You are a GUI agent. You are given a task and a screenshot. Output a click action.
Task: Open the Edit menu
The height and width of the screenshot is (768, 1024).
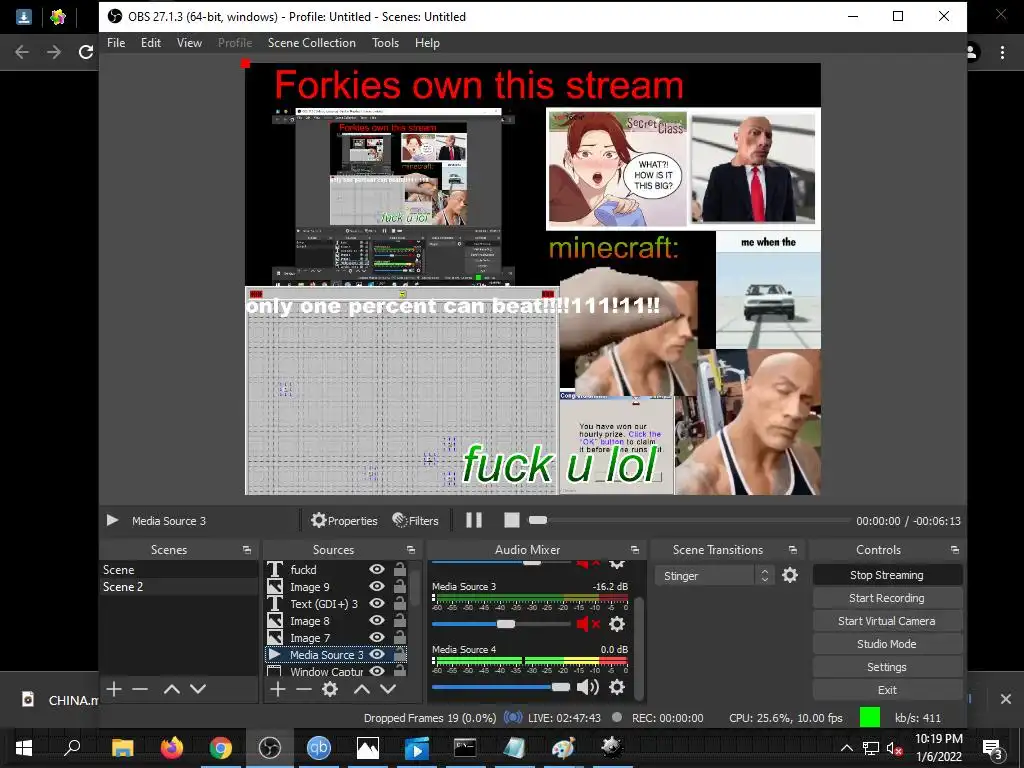[151, 42]
